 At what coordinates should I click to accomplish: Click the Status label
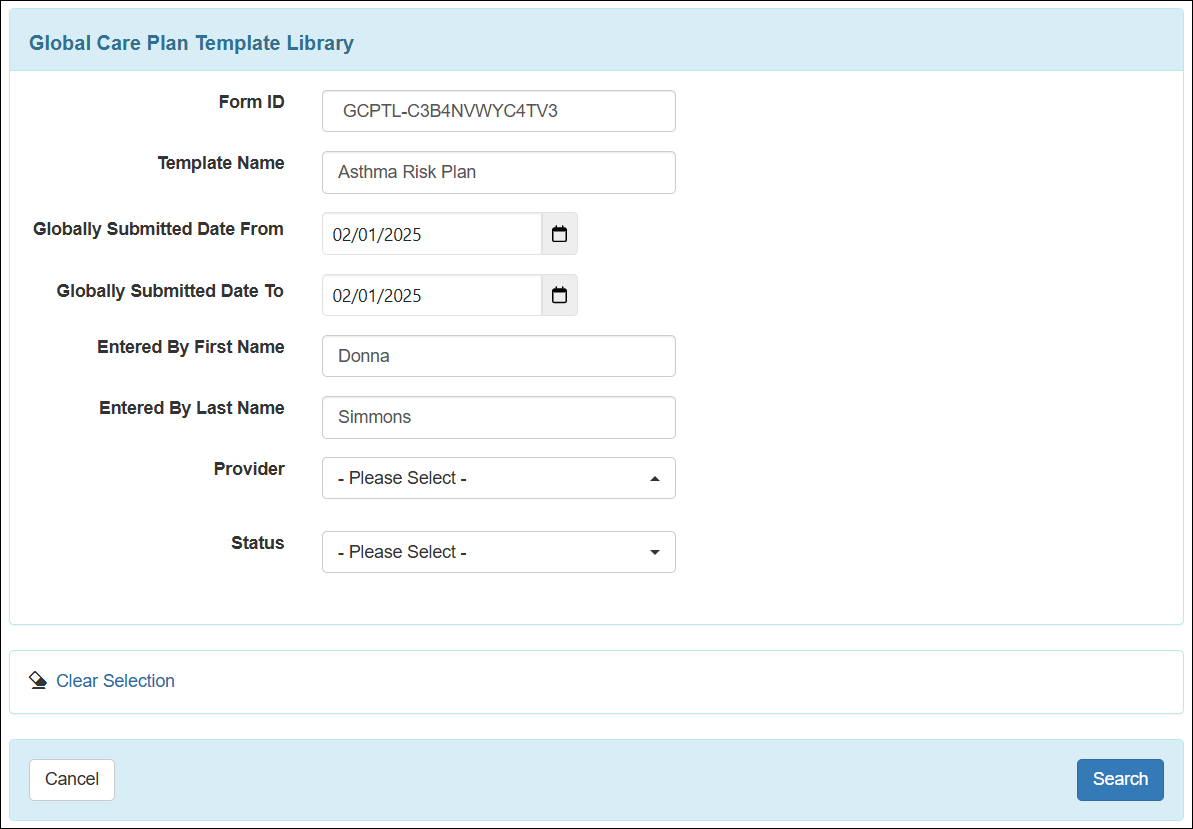257,542
